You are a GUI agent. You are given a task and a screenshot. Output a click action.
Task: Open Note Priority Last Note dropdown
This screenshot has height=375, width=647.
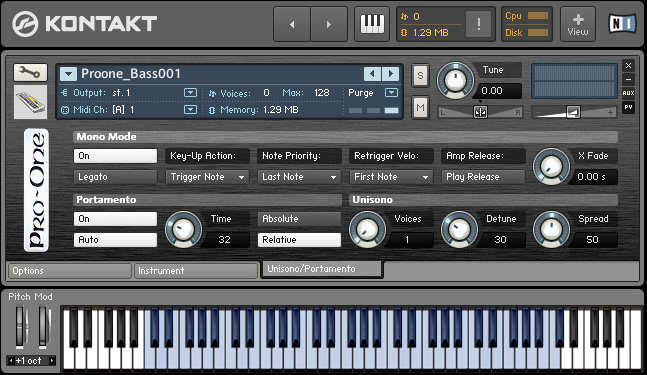click(299, 177)
